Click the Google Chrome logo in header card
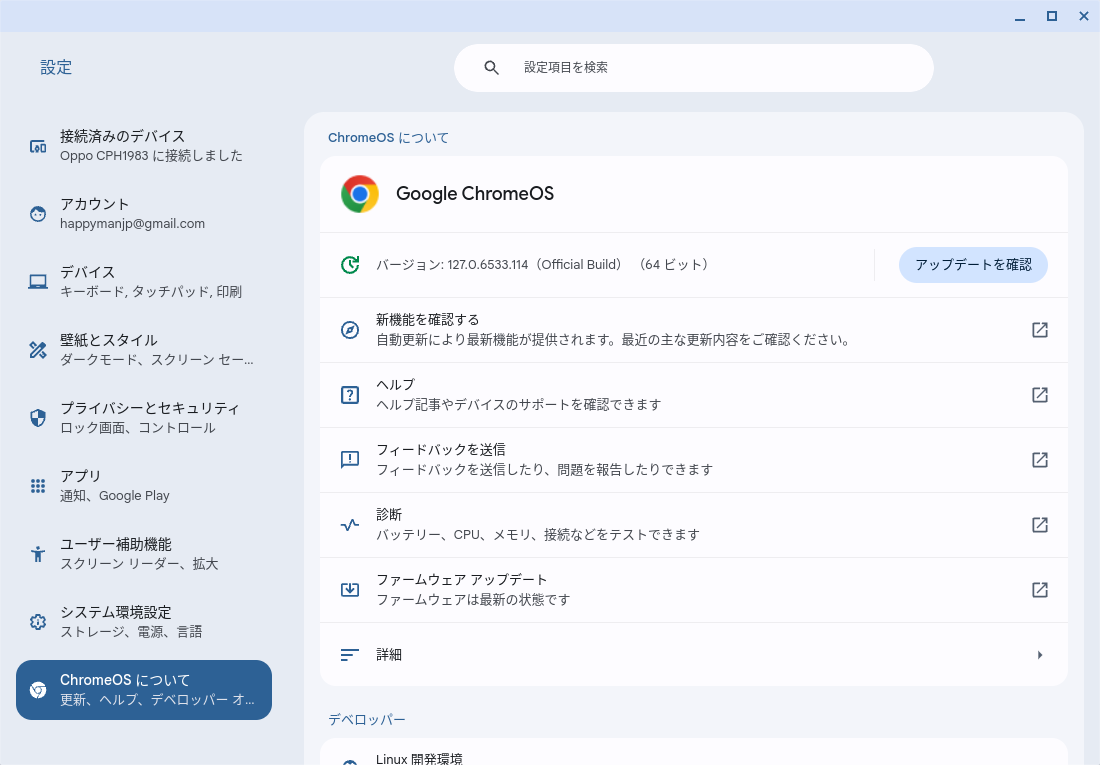This screenshot has height=765, width=1100. (x=360, y=194)
